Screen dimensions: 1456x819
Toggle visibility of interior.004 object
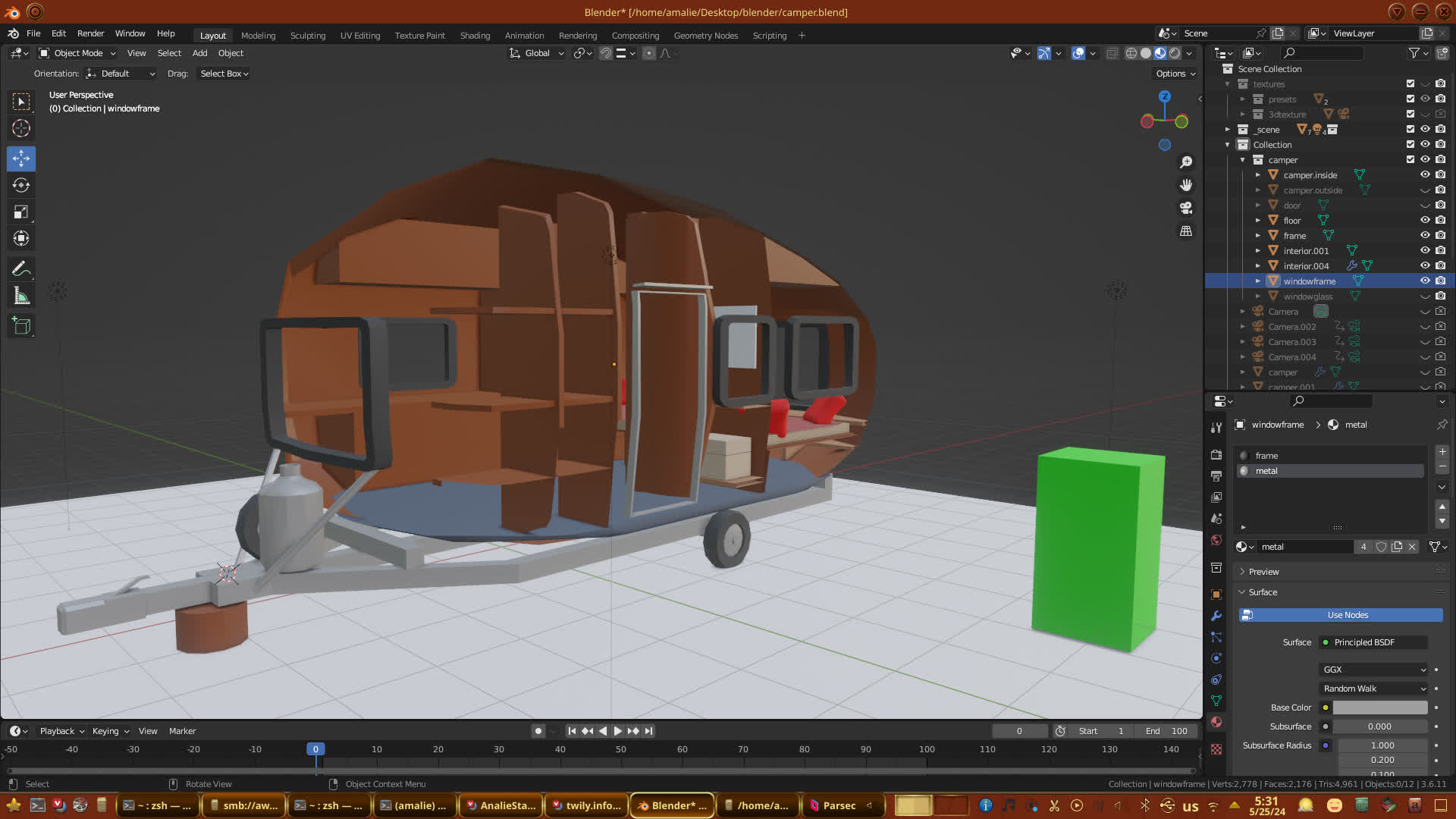coord(1425,265)
